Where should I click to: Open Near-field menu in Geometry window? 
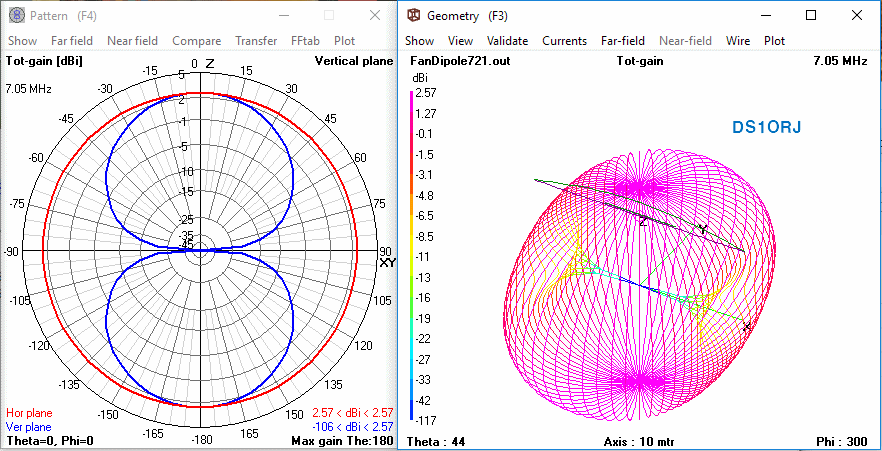pos(685,40)
